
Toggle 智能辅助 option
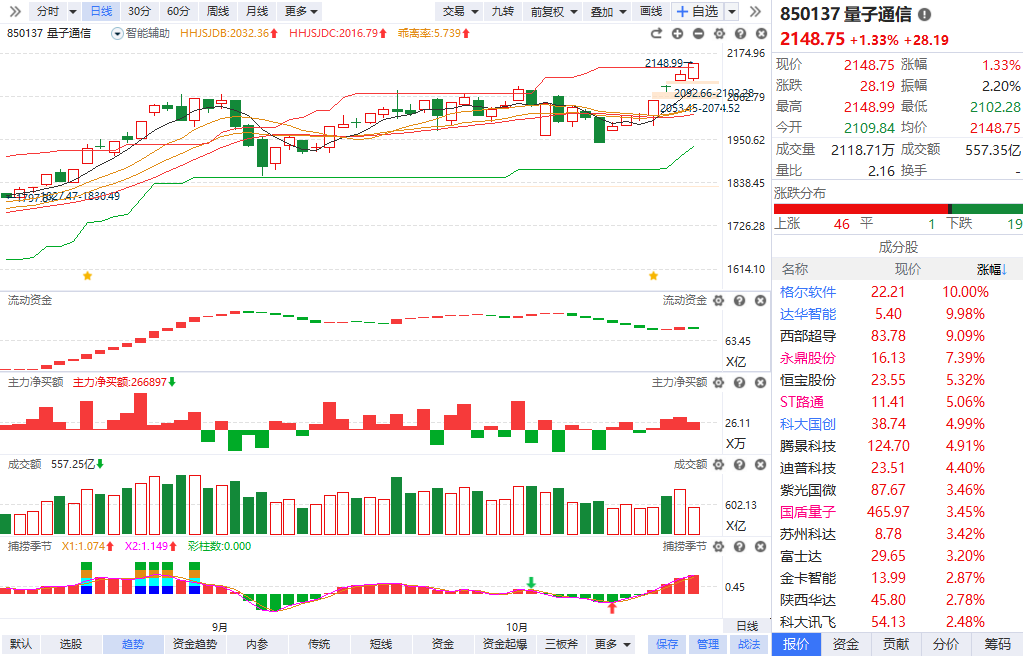click(x=140, y=33)
